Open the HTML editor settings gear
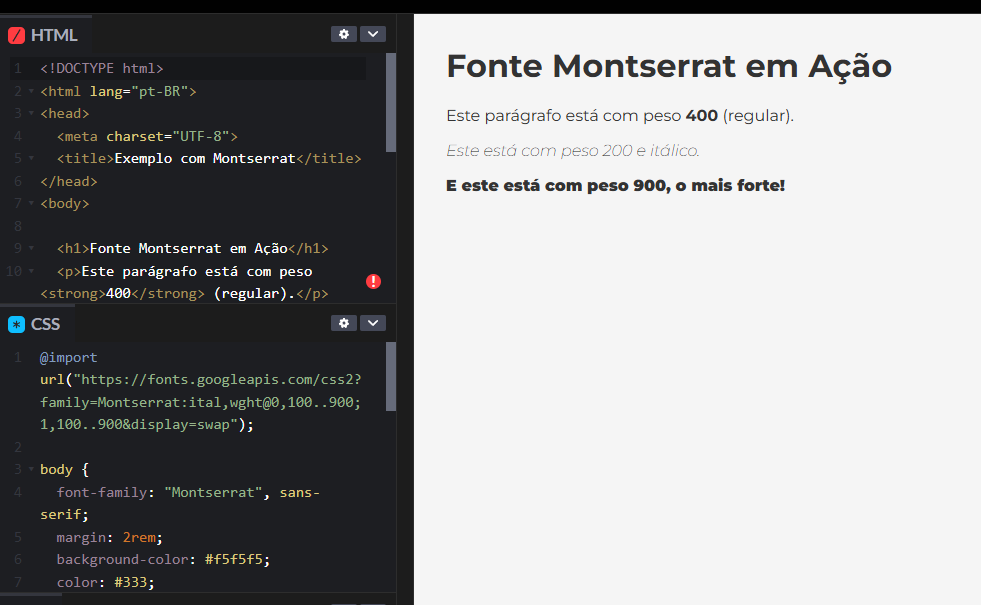981x605 pixels. (x=343, y=34)
